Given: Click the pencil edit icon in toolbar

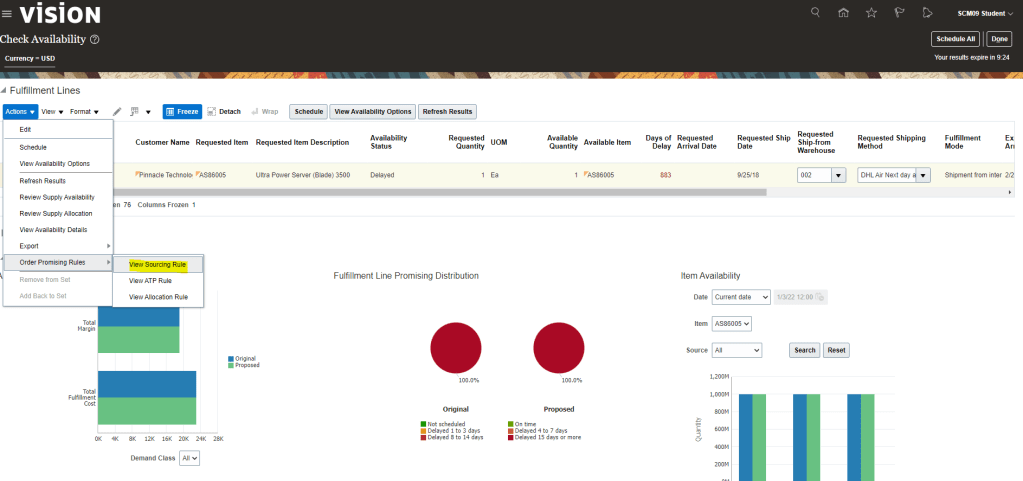Looking at the screenshot, I should (117, 112).
